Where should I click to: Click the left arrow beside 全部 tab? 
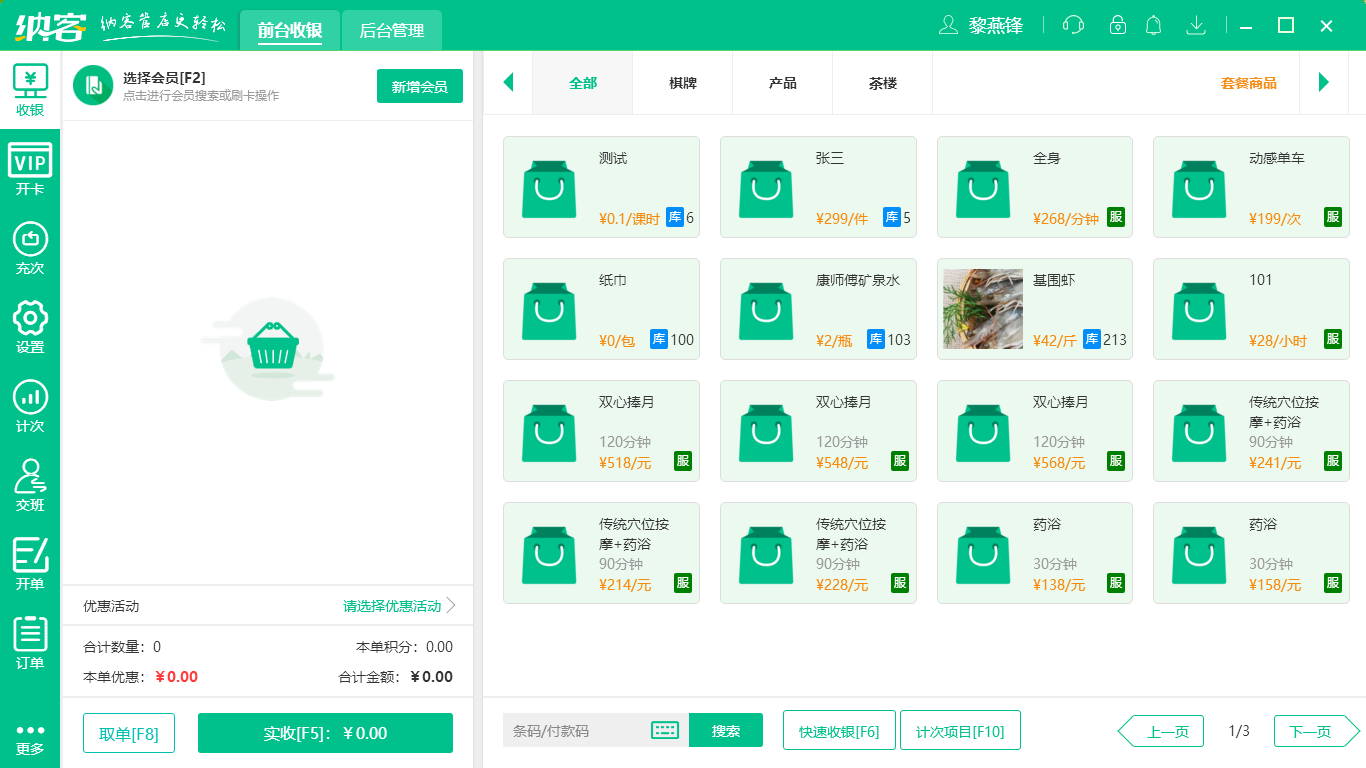[508, 83]
